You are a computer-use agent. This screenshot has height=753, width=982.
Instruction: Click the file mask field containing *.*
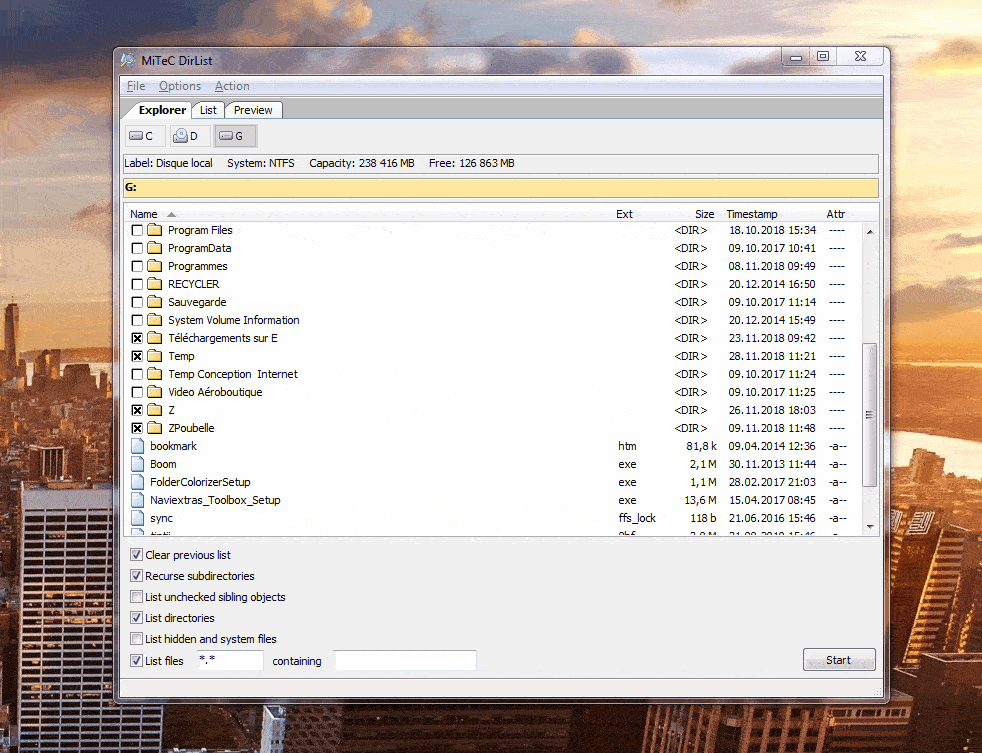click(230, 660)
